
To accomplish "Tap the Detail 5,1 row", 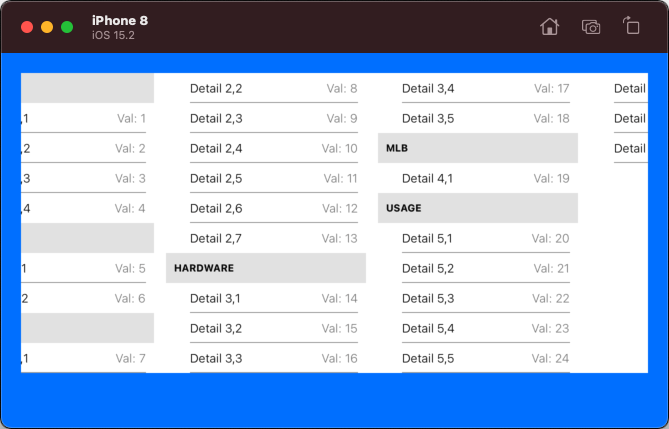I will pos(478,238).
